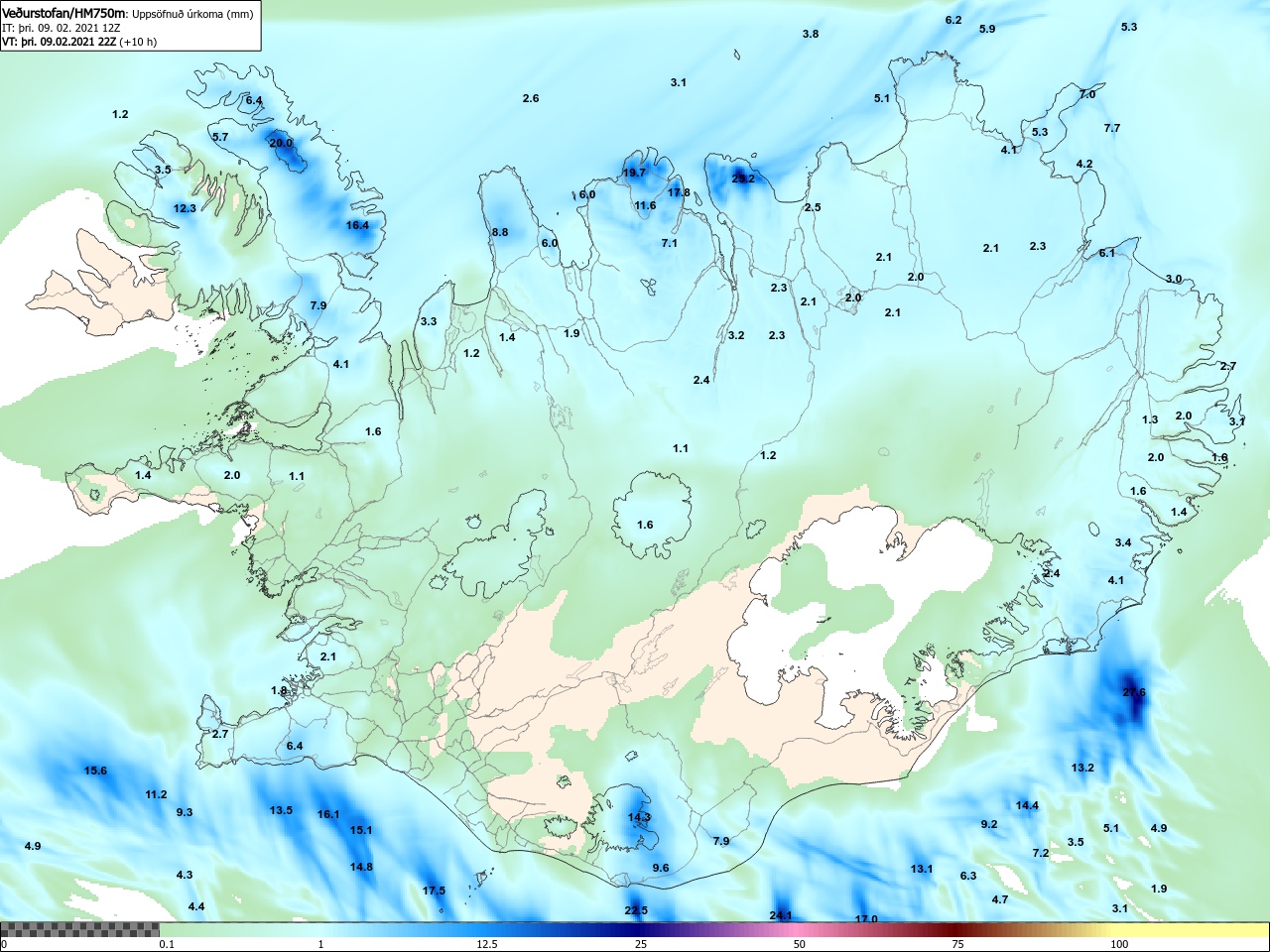Click the 2.6 value over the sea
Screen dimensions: 1270x952
[531, 98]
